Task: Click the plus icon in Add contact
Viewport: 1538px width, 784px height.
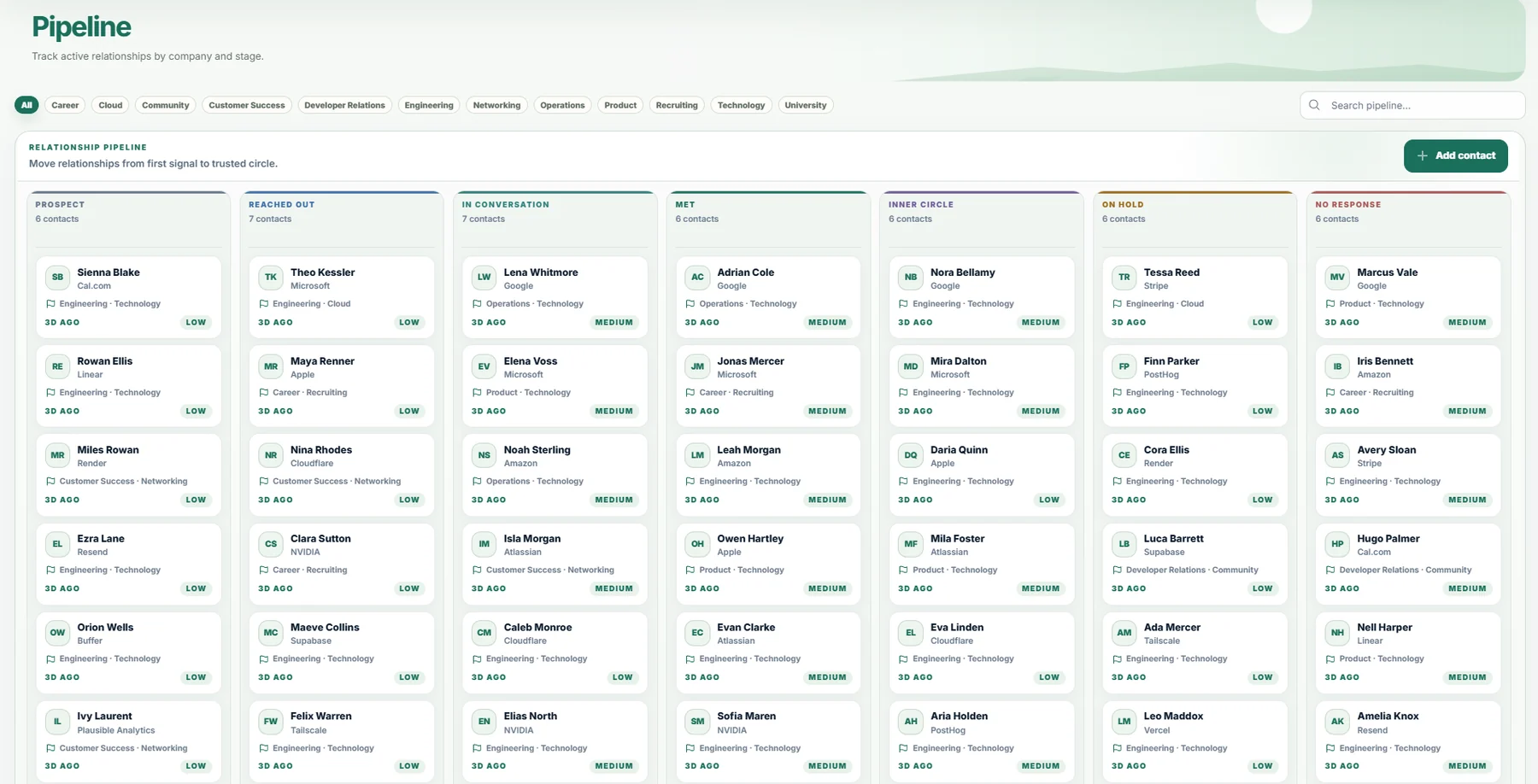Action: (1423, 155)
